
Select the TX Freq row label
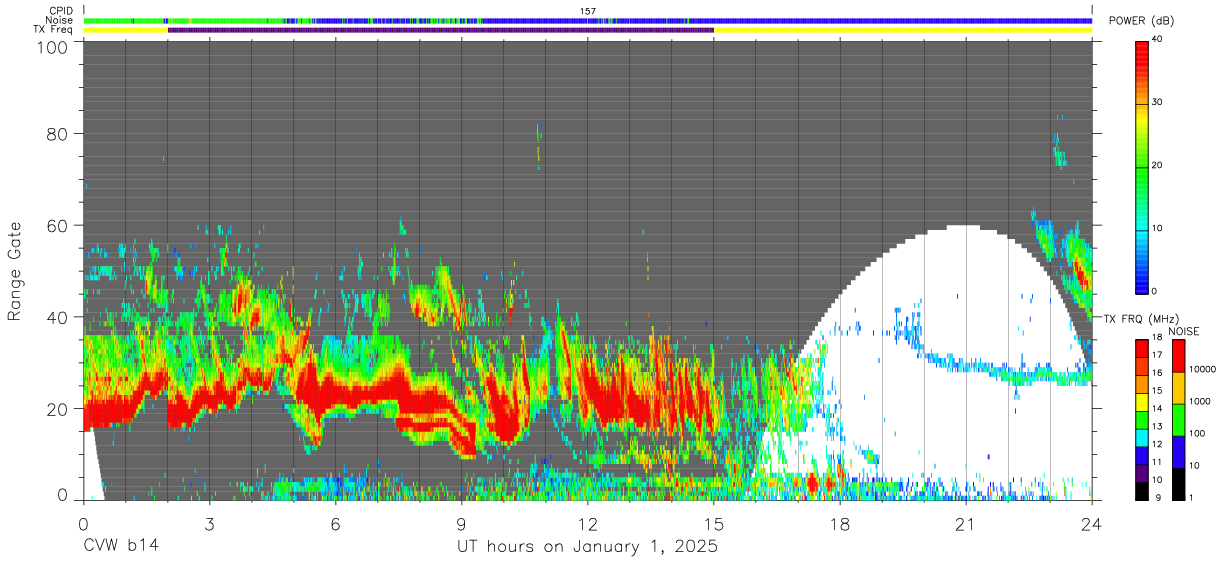pyautogui.click(x=53, y=30)
